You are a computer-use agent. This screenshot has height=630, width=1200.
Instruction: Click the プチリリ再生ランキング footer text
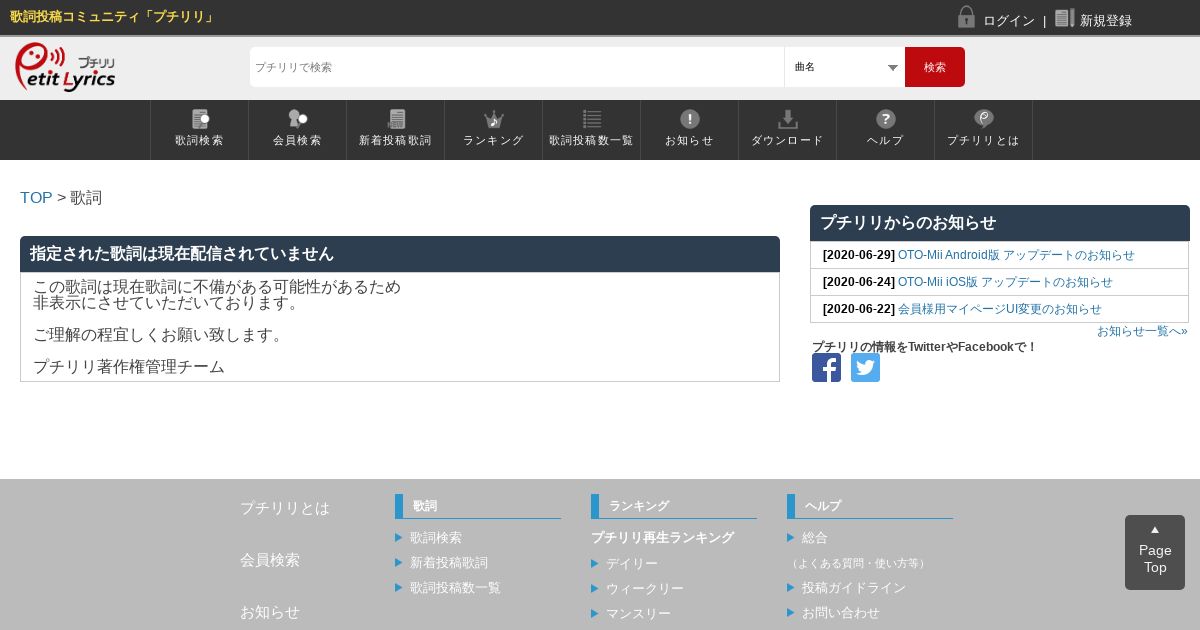tap(662, 538)
